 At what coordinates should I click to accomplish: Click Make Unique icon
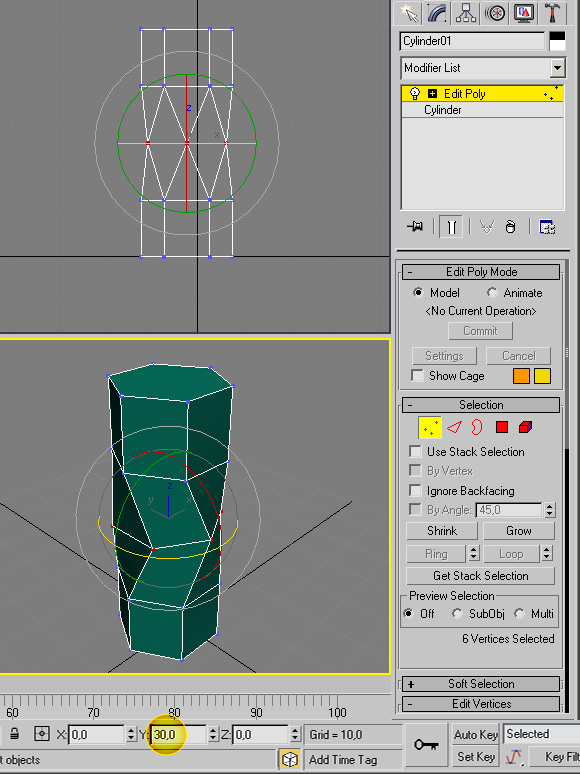tap(487, 227)
